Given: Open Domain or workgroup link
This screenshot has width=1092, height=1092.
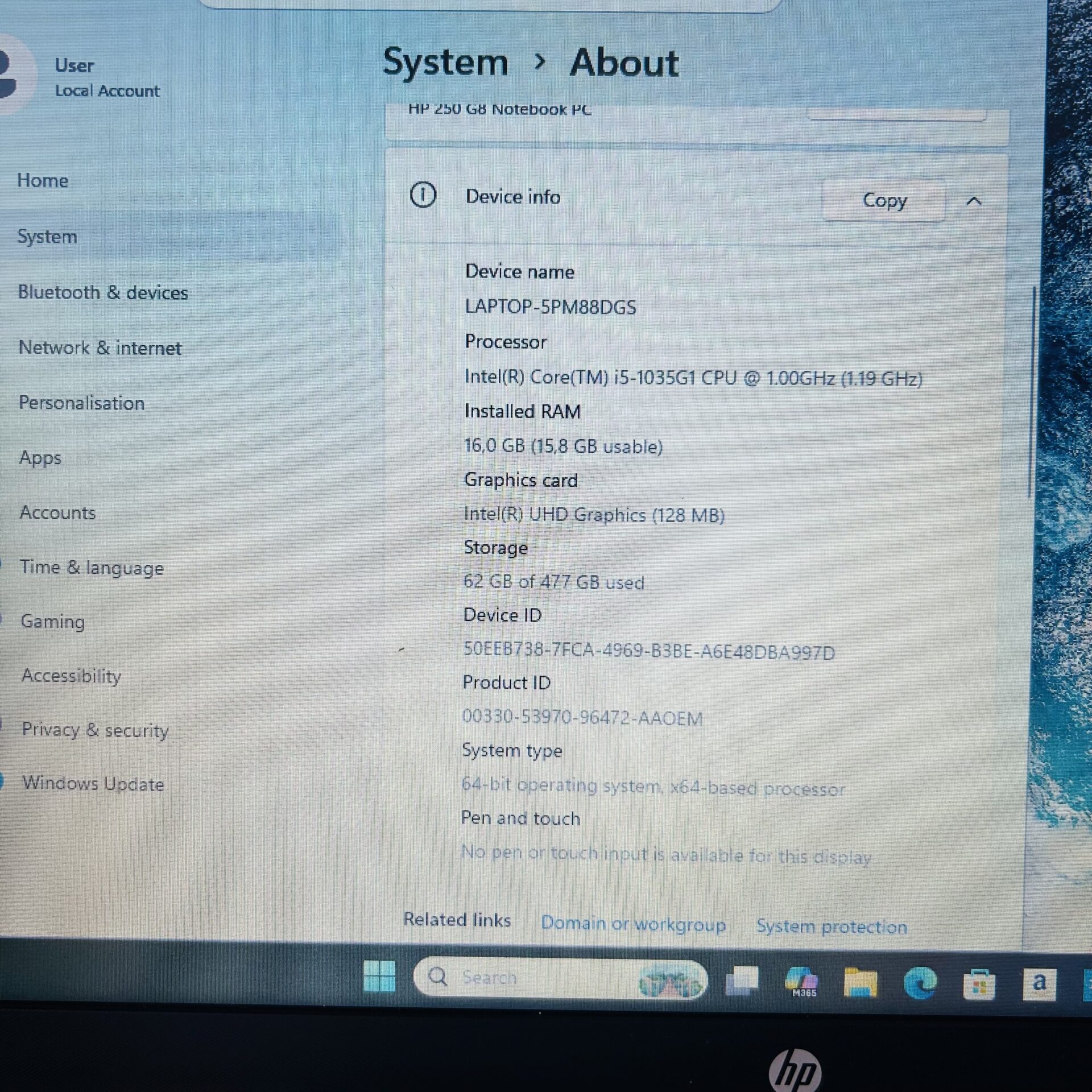Looking at the screenshot, I should point(633,924).
